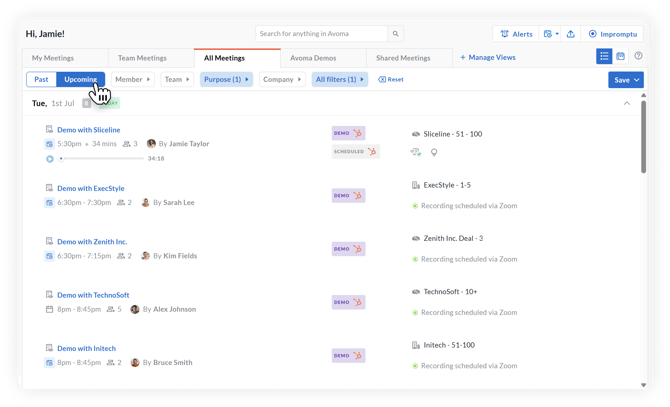The image size is (670, 407).
Task: Switch to list view icon
Action: [x=604, y=56]
